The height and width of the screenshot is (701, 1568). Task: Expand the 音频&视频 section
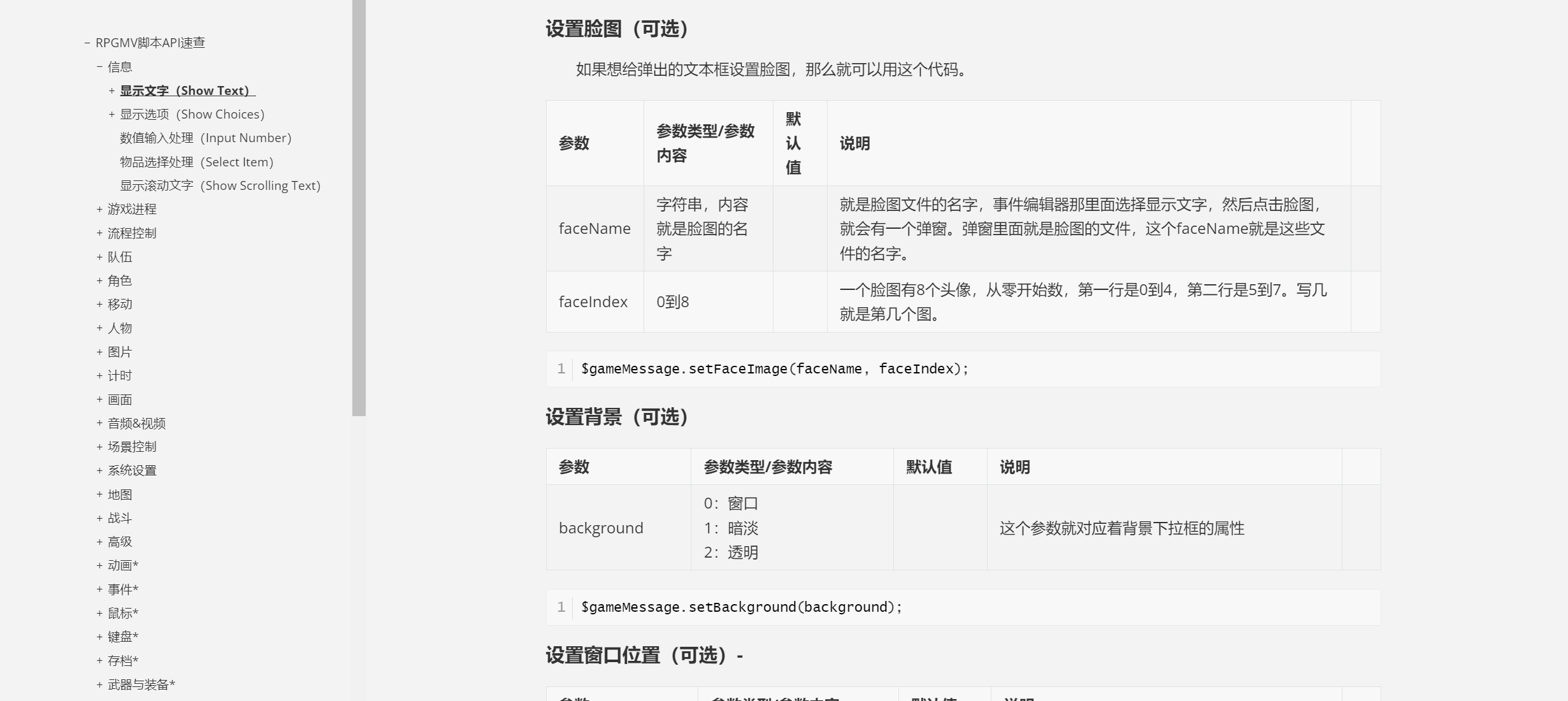99,423
